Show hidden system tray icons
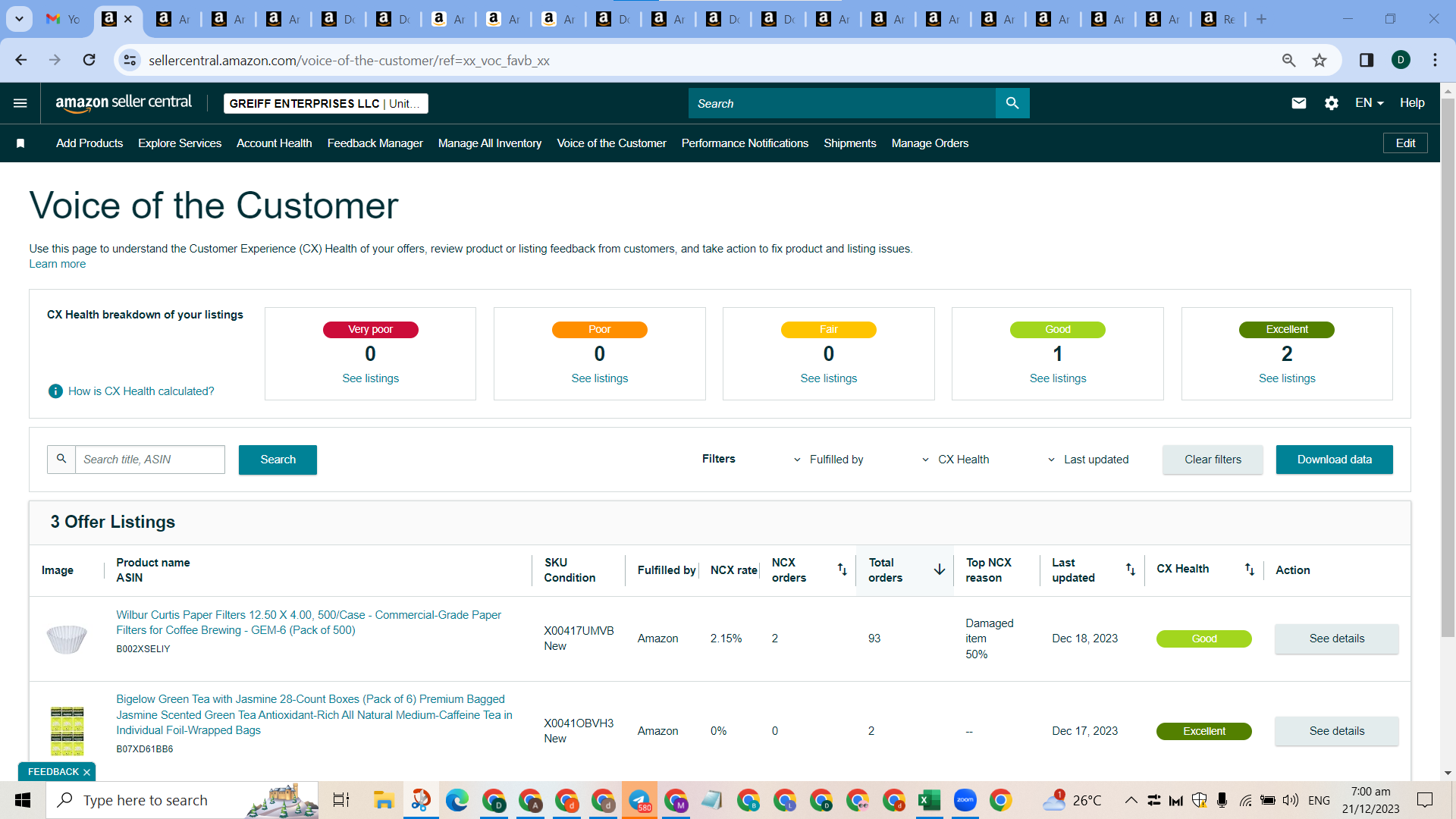 click(x=1131, y=800)
